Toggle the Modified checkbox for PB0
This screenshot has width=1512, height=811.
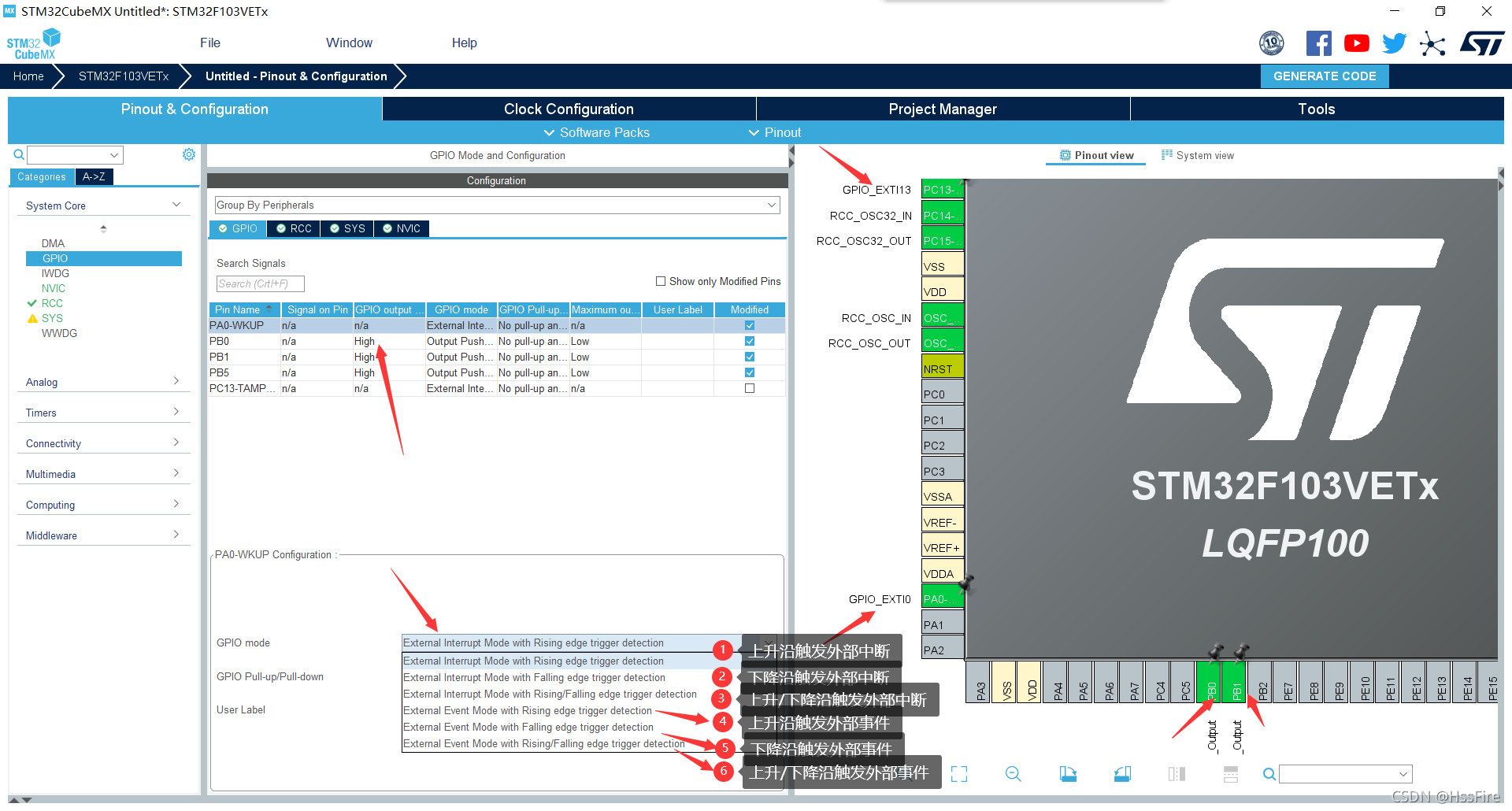click(750, 341)
